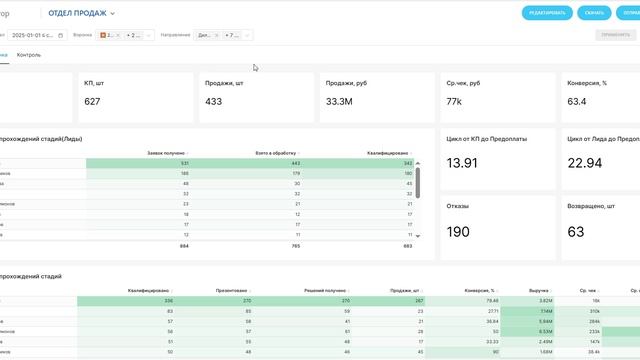The image size is (640, 360).
Task: Sort by Взято в обработку column header
Action: click(x=278, y=153)
